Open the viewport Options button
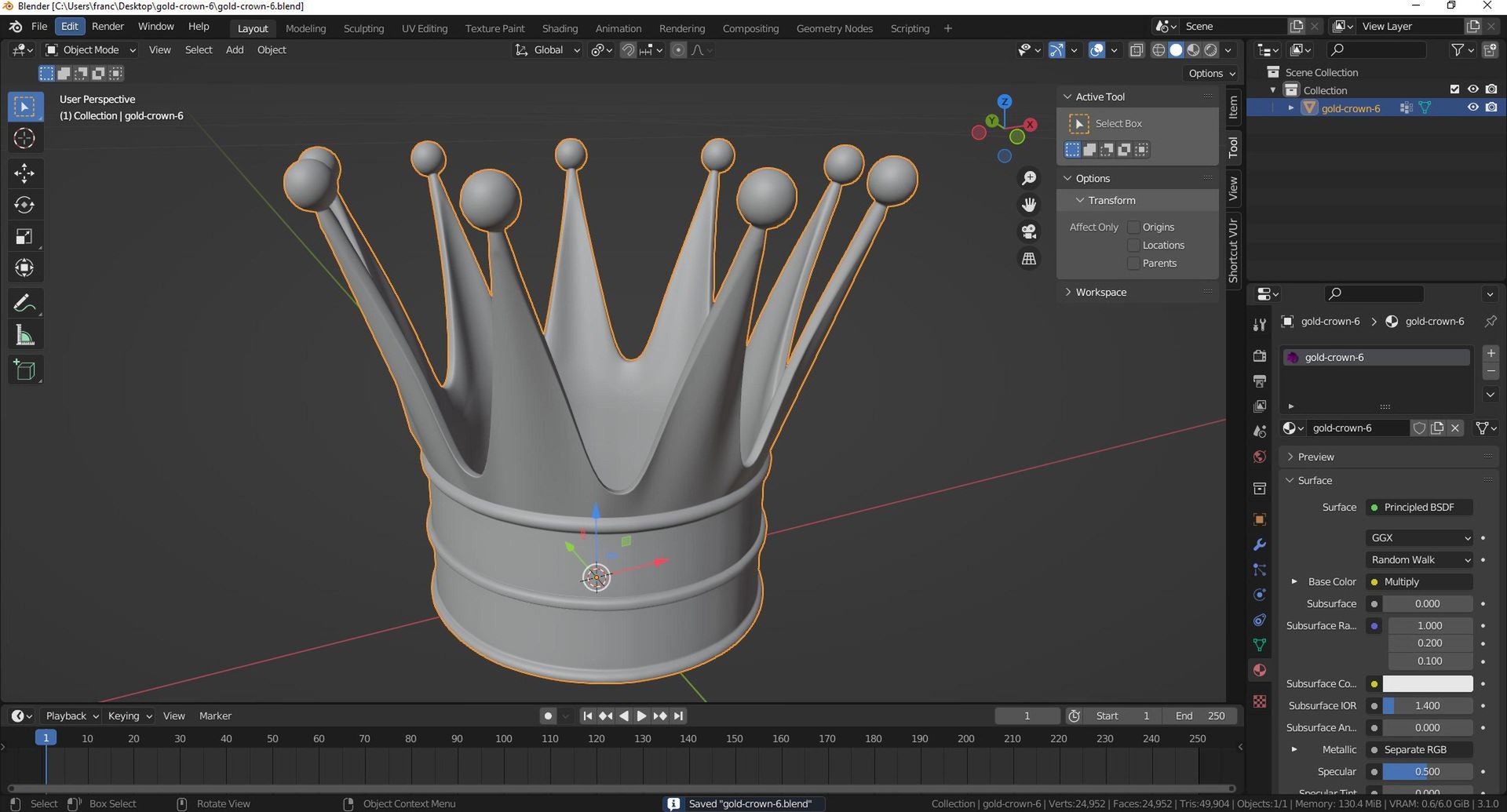The height and width of the screenshot is (812, 1507). click(x=1212, y=73)
